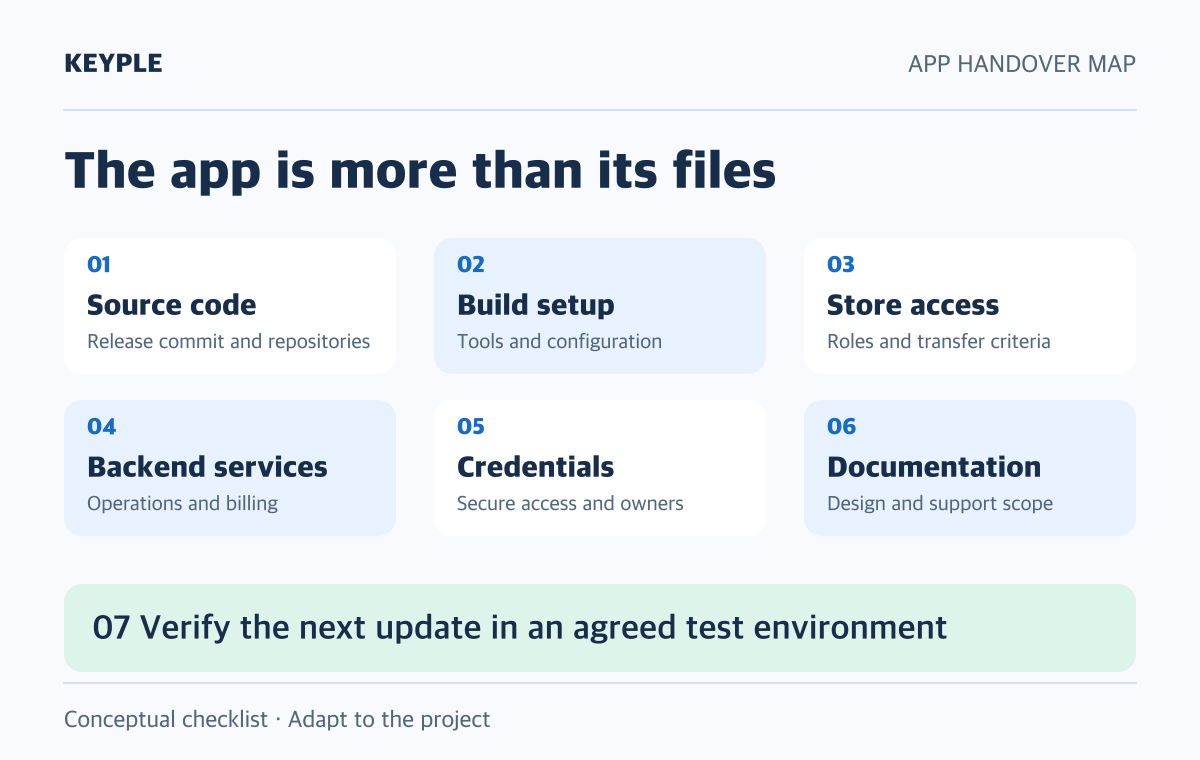Click "Roles and transfer criteria" text
Screen dimensions: 1200x760
939,341
